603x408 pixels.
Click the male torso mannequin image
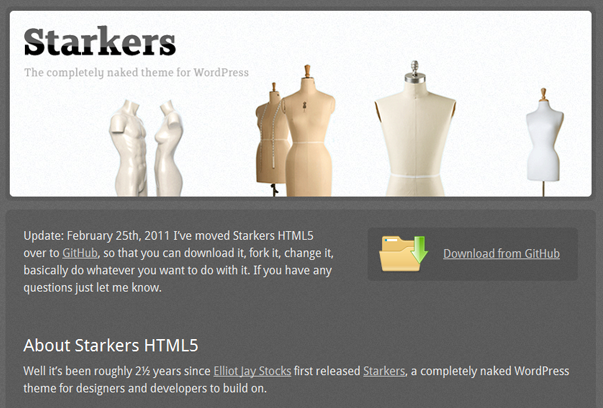tap(128, 148)
